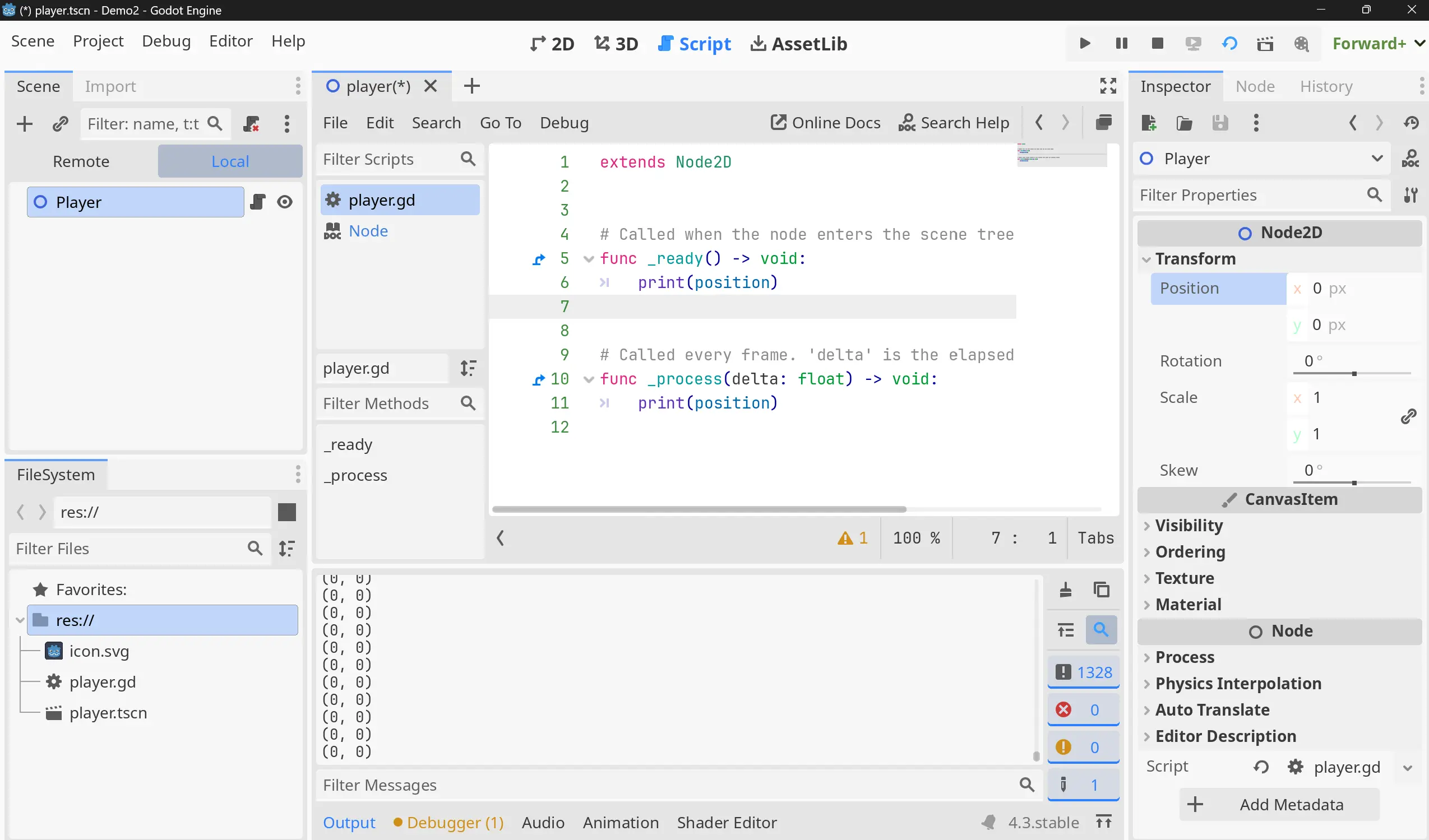The image size is (1429, 840).
Task: Toggle alphabetical sorting of methods list
Action: pyautogui.click(x=468, y=368)
